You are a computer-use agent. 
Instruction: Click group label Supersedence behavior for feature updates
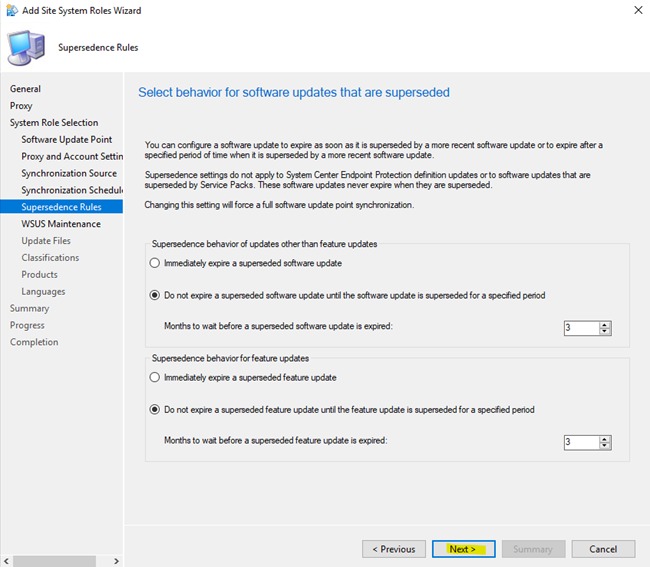click(x=230, y=359)
